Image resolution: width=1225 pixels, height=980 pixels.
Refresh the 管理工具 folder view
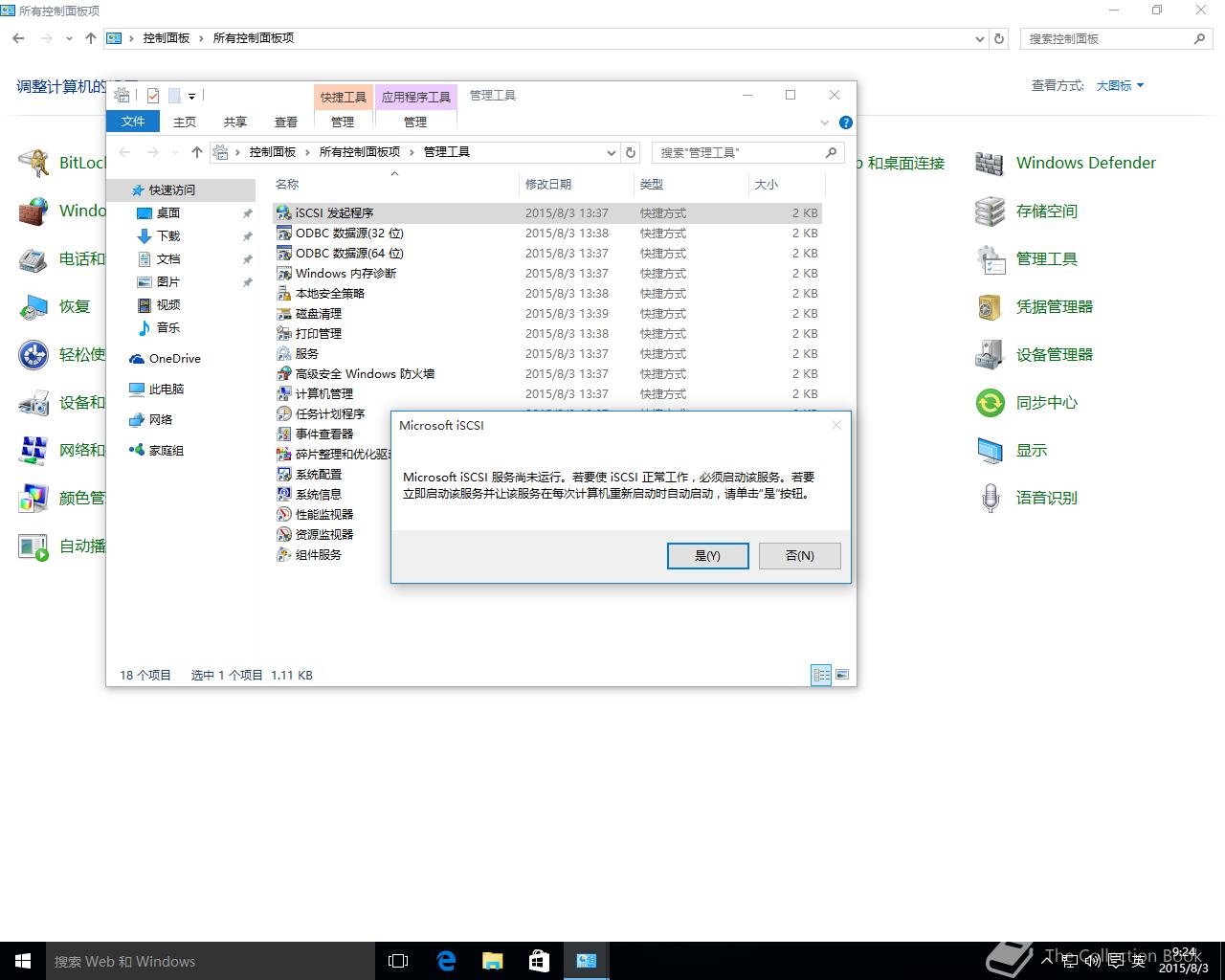coord(631,152)
